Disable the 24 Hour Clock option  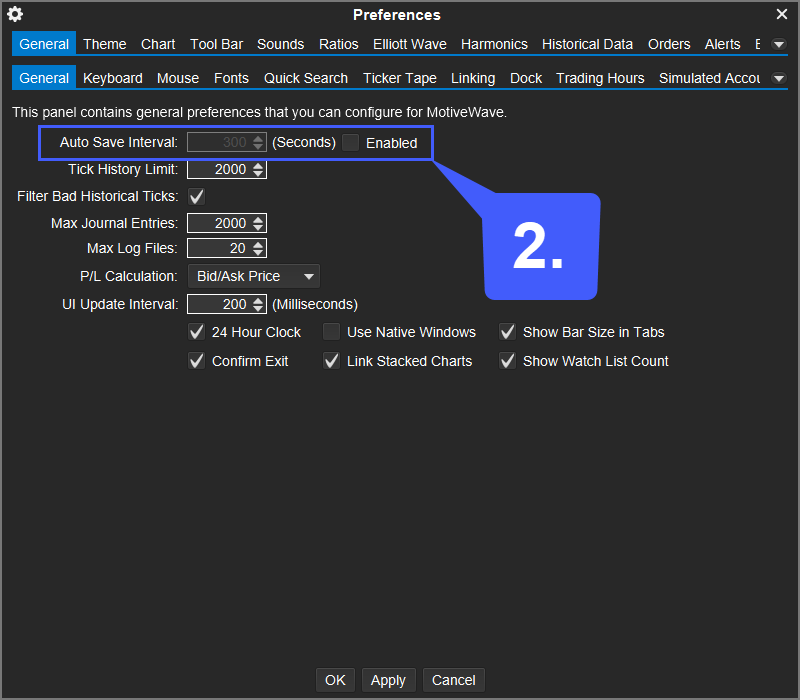[197, 331]
